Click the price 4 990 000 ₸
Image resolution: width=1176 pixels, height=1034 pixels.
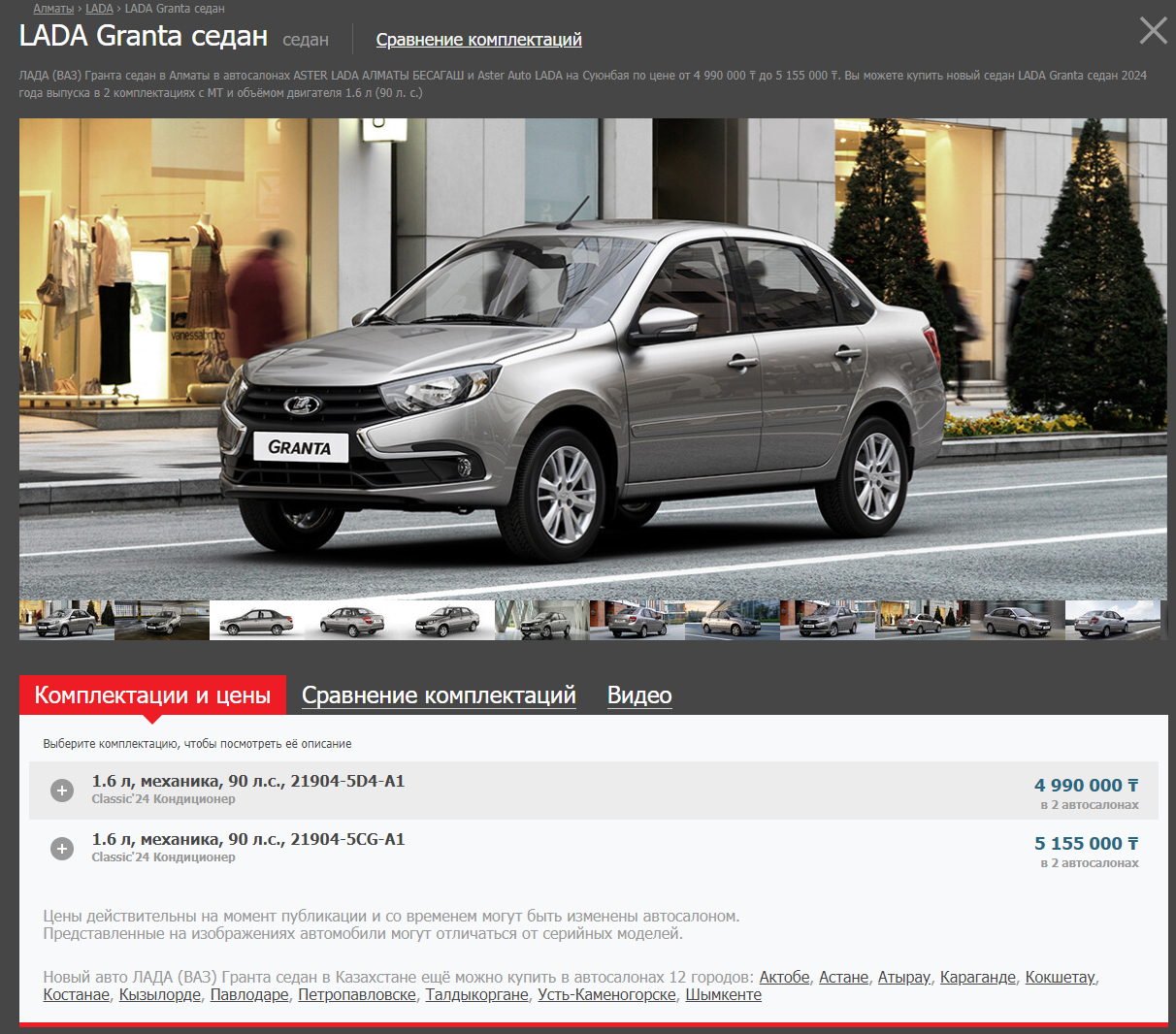[x=1086, y=785]
